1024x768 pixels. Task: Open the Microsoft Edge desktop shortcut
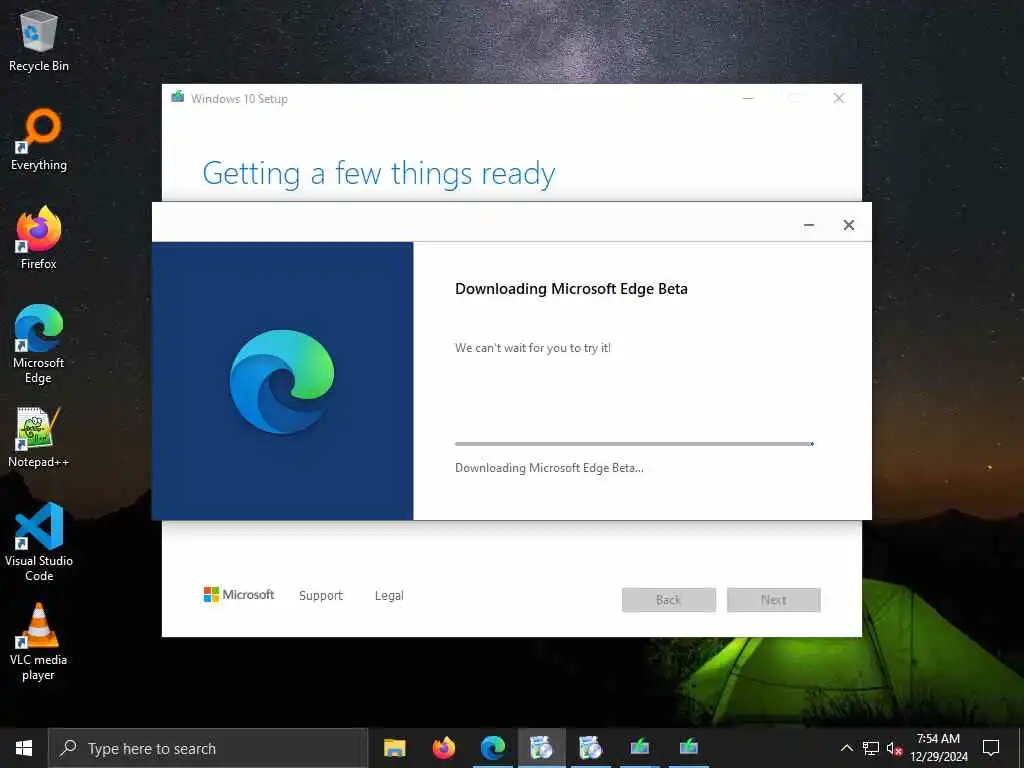[39, 344]
